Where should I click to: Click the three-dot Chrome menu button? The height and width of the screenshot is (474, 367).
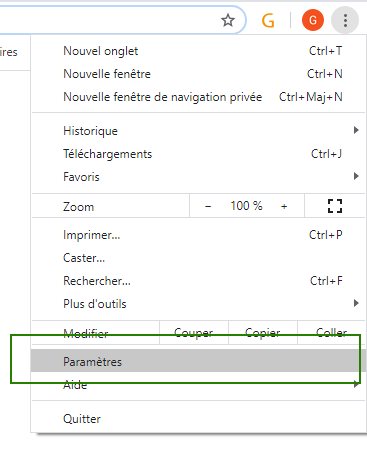(x=345, y=20)
